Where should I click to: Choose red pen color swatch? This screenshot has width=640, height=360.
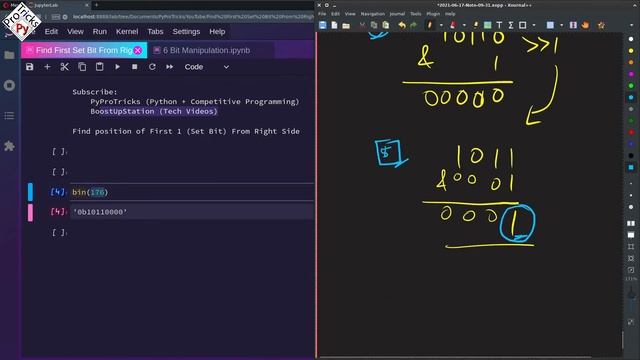(631, 132)
